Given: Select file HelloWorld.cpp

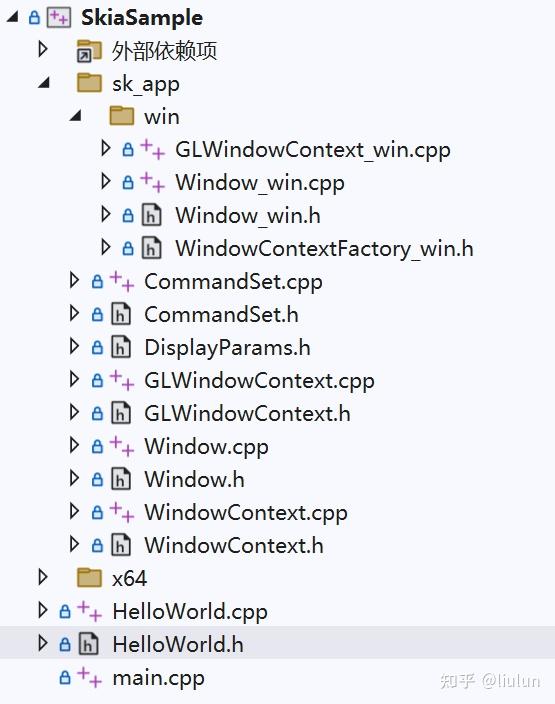Looking at the screenshot, I should coord(190,612).
